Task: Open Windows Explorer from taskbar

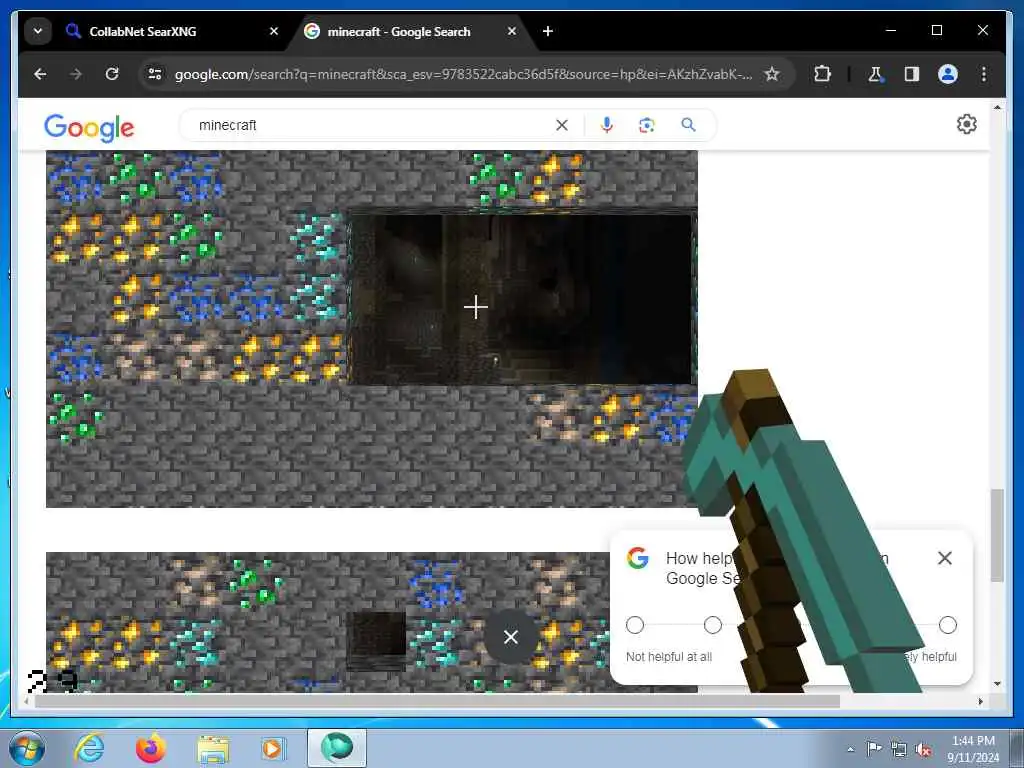Action: [213, 748]
